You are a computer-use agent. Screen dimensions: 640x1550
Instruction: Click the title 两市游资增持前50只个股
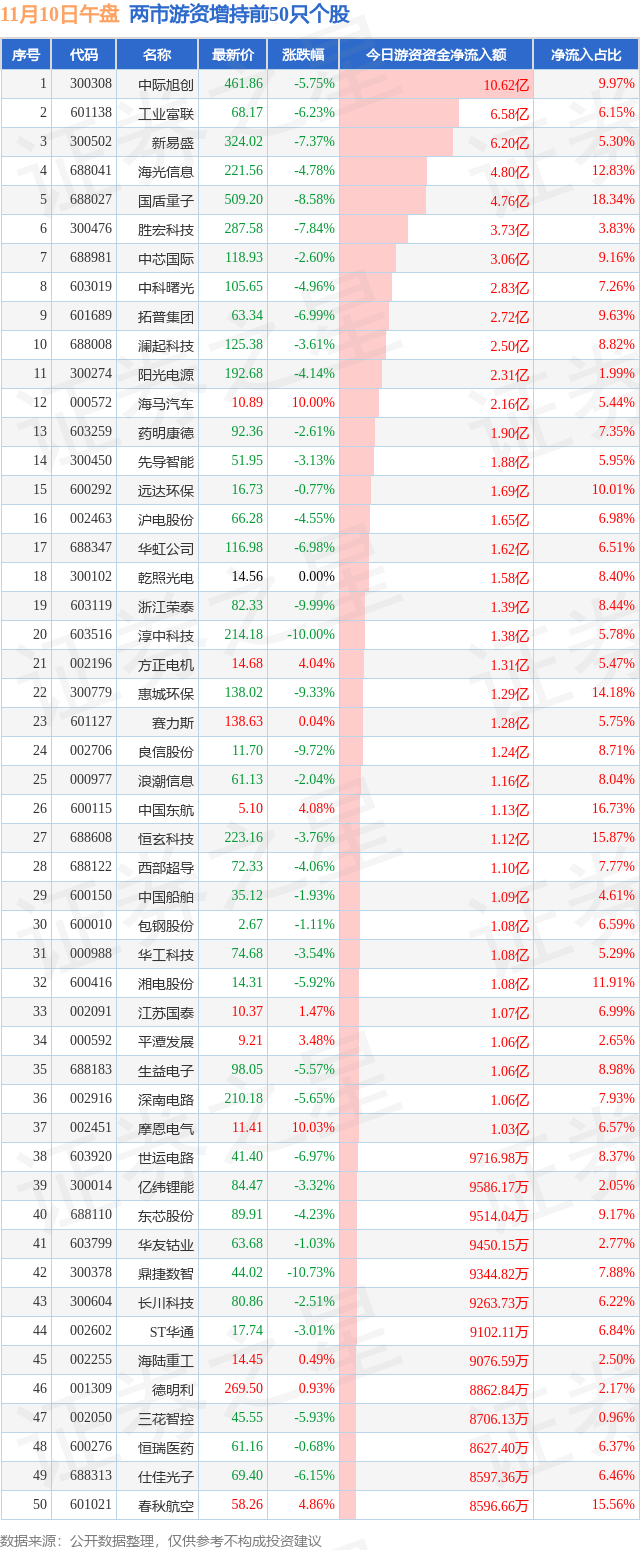pyautogui.click(x=239, y=14)
